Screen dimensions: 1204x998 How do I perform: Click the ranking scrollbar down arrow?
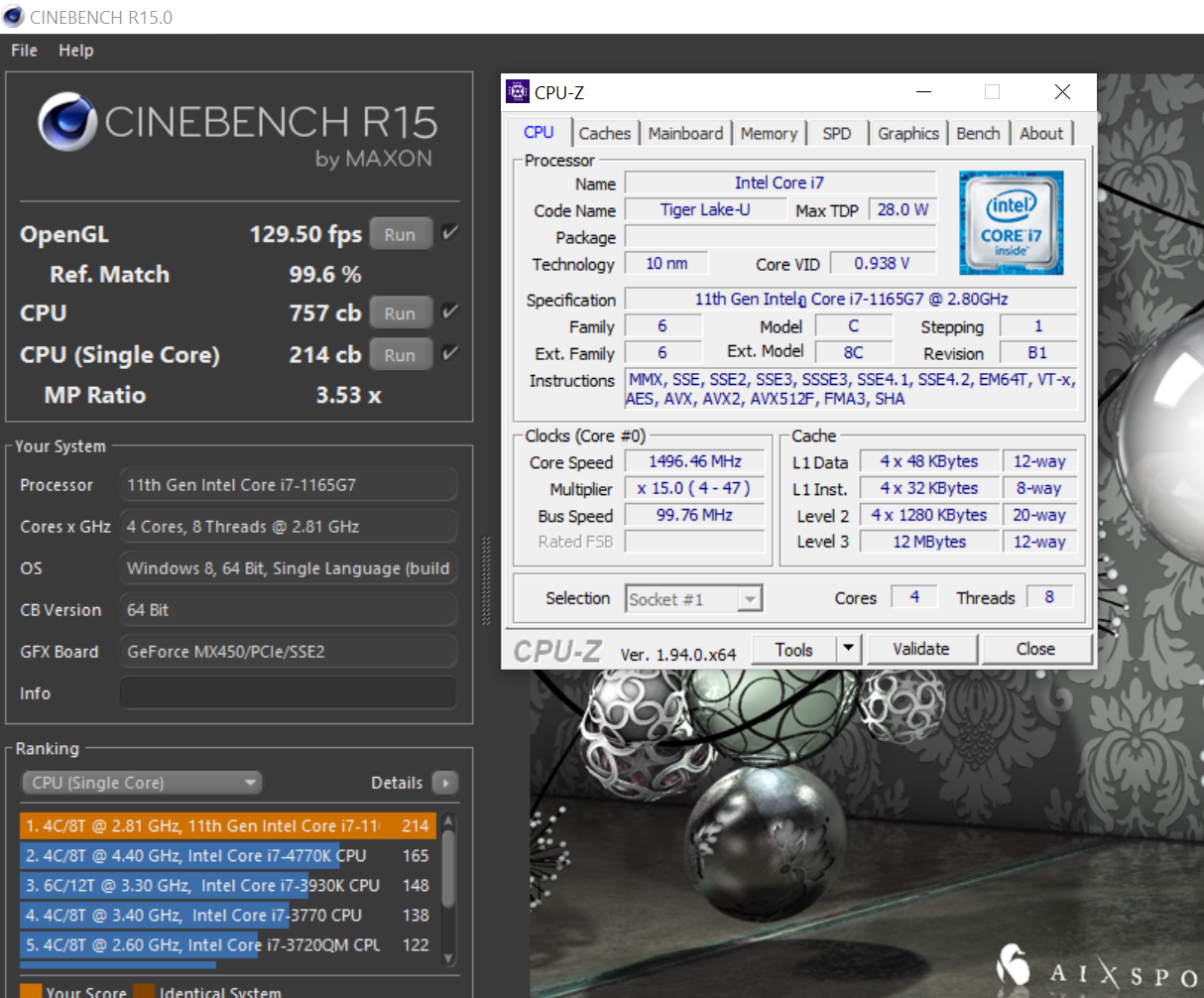point(448,958)
